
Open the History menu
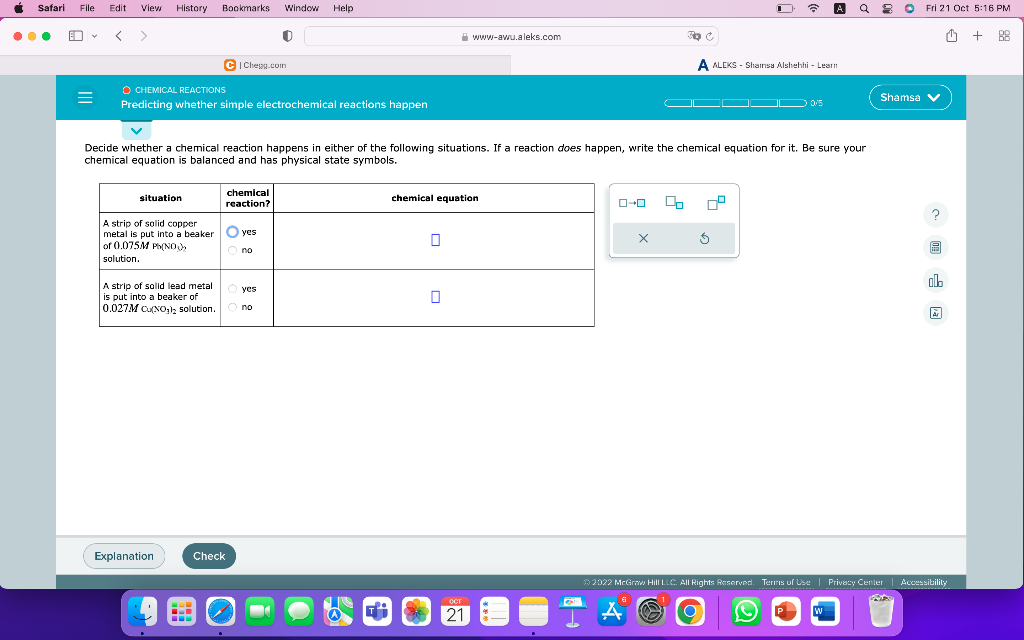click(191, 8)
